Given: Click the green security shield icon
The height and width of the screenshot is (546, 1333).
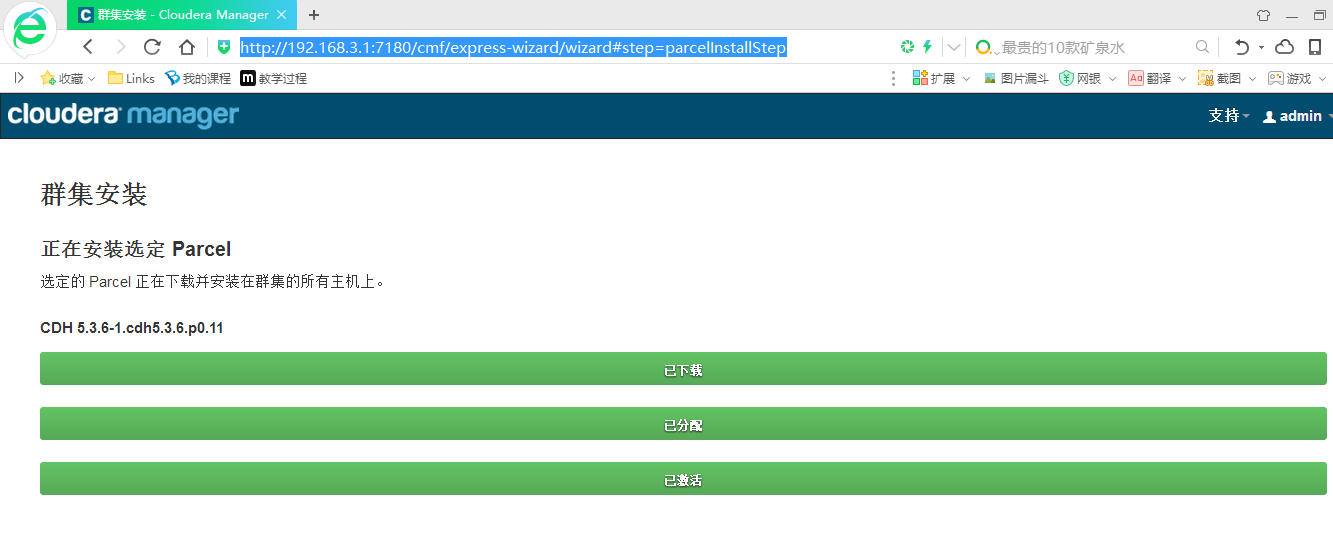Looking at the screenshot, I should (x=224, y=47).
